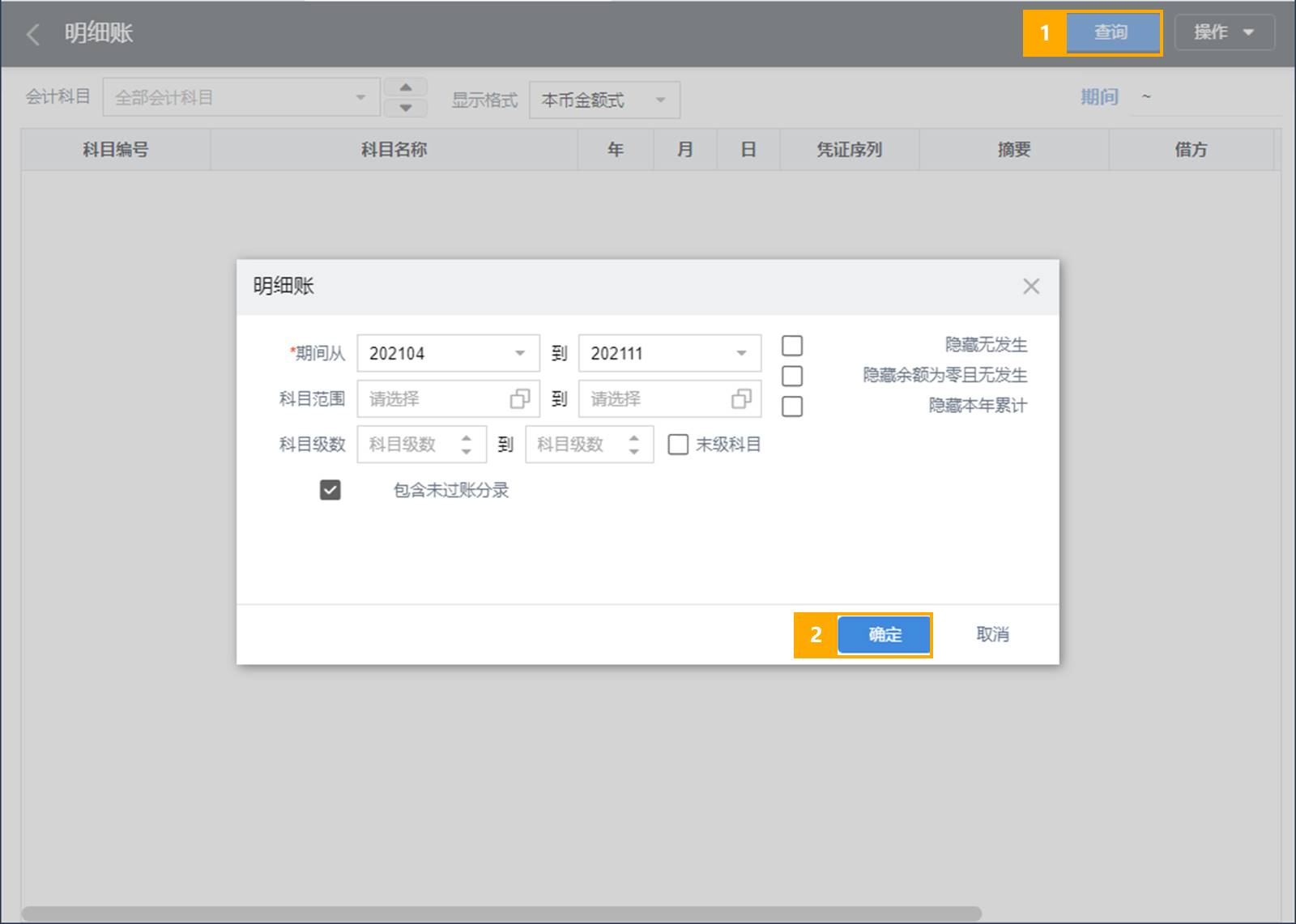Enable the 末级科目 checkbox

pos(678,444)
